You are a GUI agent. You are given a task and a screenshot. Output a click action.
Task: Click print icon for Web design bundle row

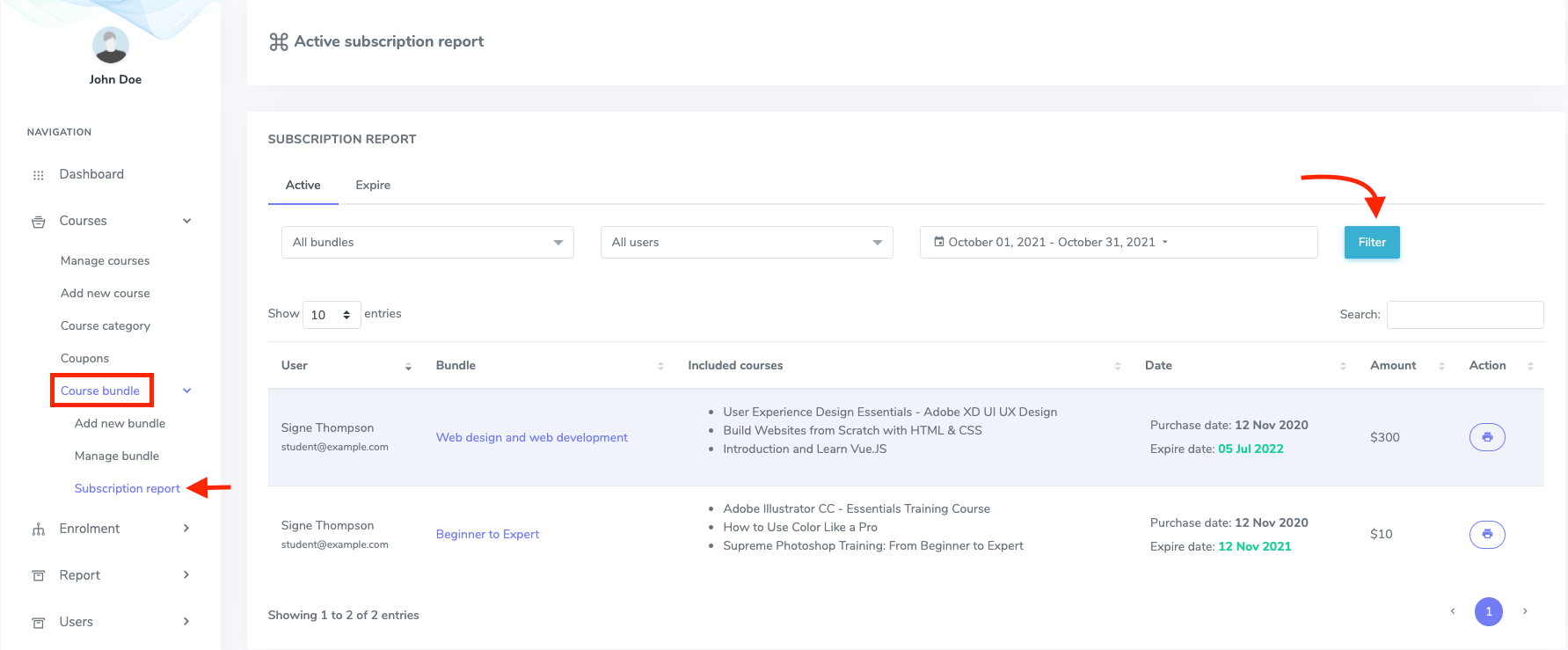coord(1486,437)
